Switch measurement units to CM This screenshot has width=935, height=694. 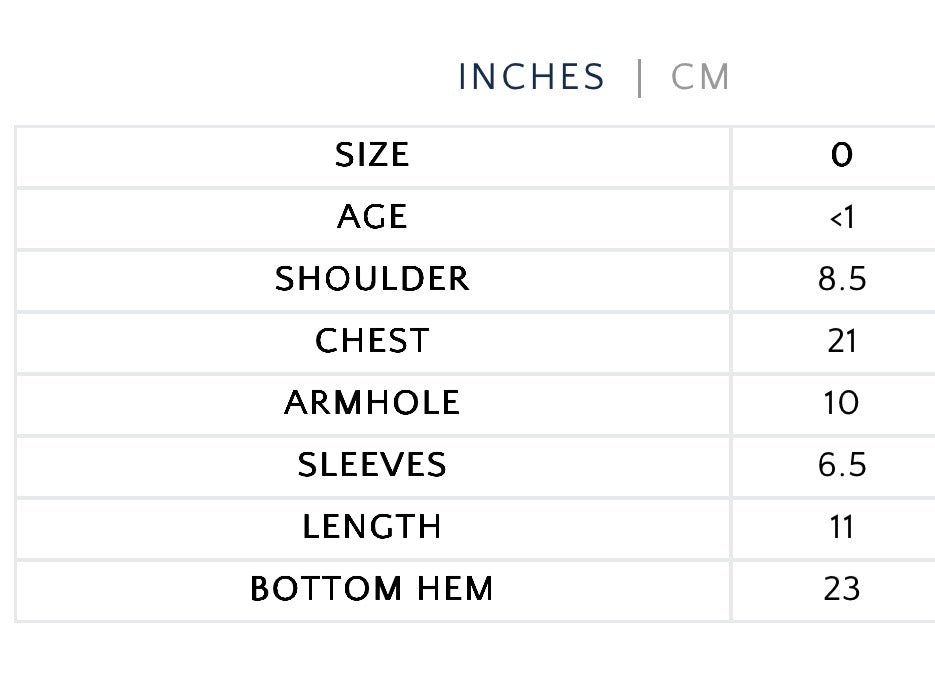point(701,77)
